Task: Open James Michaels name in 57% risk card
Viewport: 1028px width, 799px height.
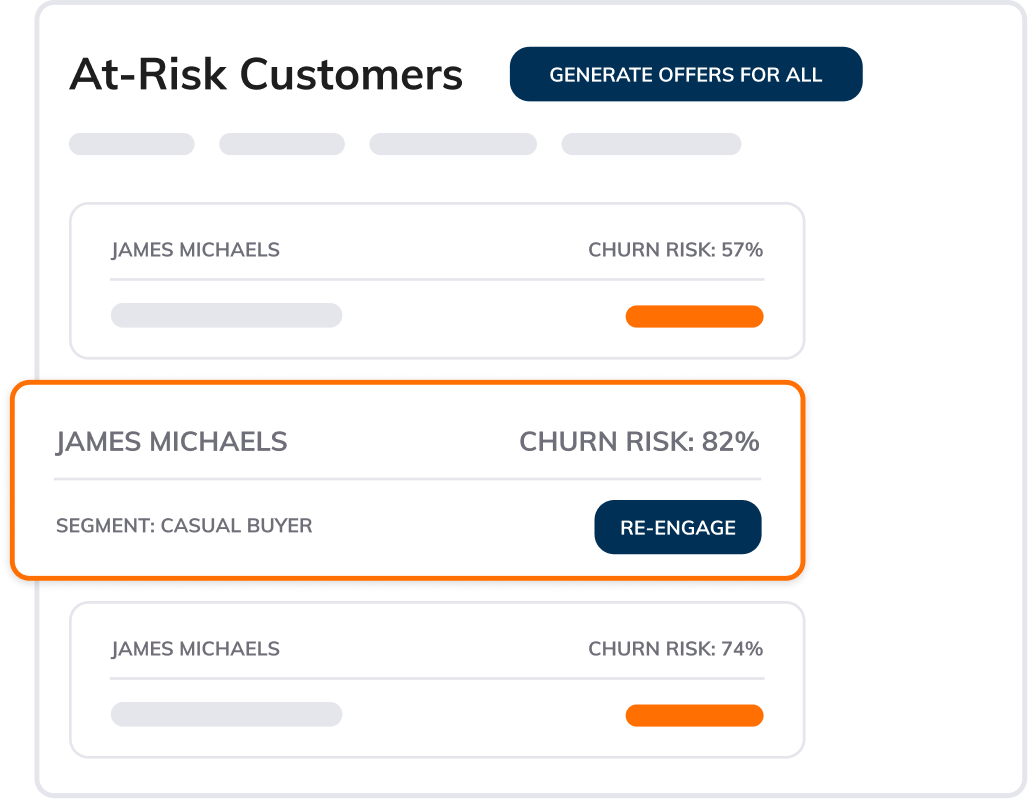Action: click(195, 250)
